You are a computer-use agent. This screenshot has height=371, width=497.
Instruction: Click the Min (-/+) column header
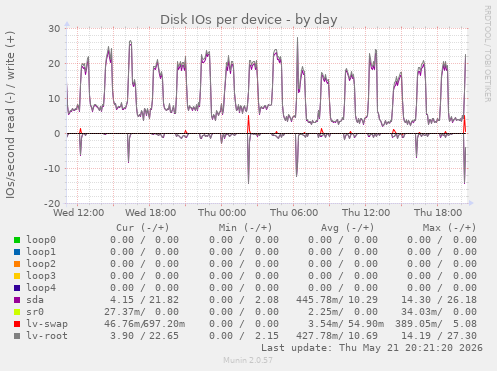pos(245,228)
